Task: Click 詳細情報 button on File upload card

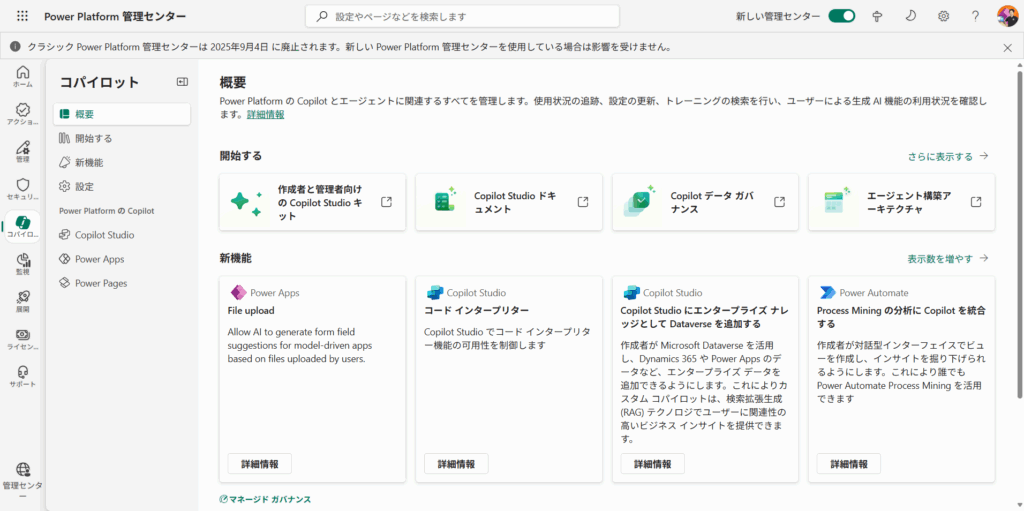Action: tap(260, 464)
